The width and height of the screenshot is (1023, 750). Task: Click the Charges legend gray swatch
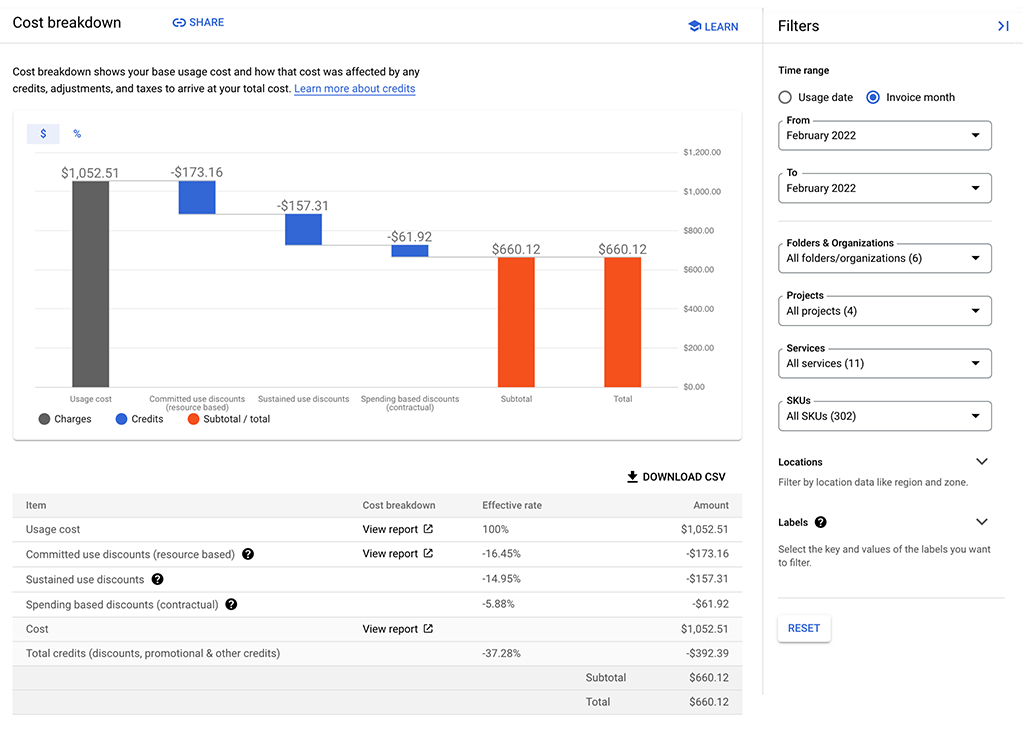point(44,419)
